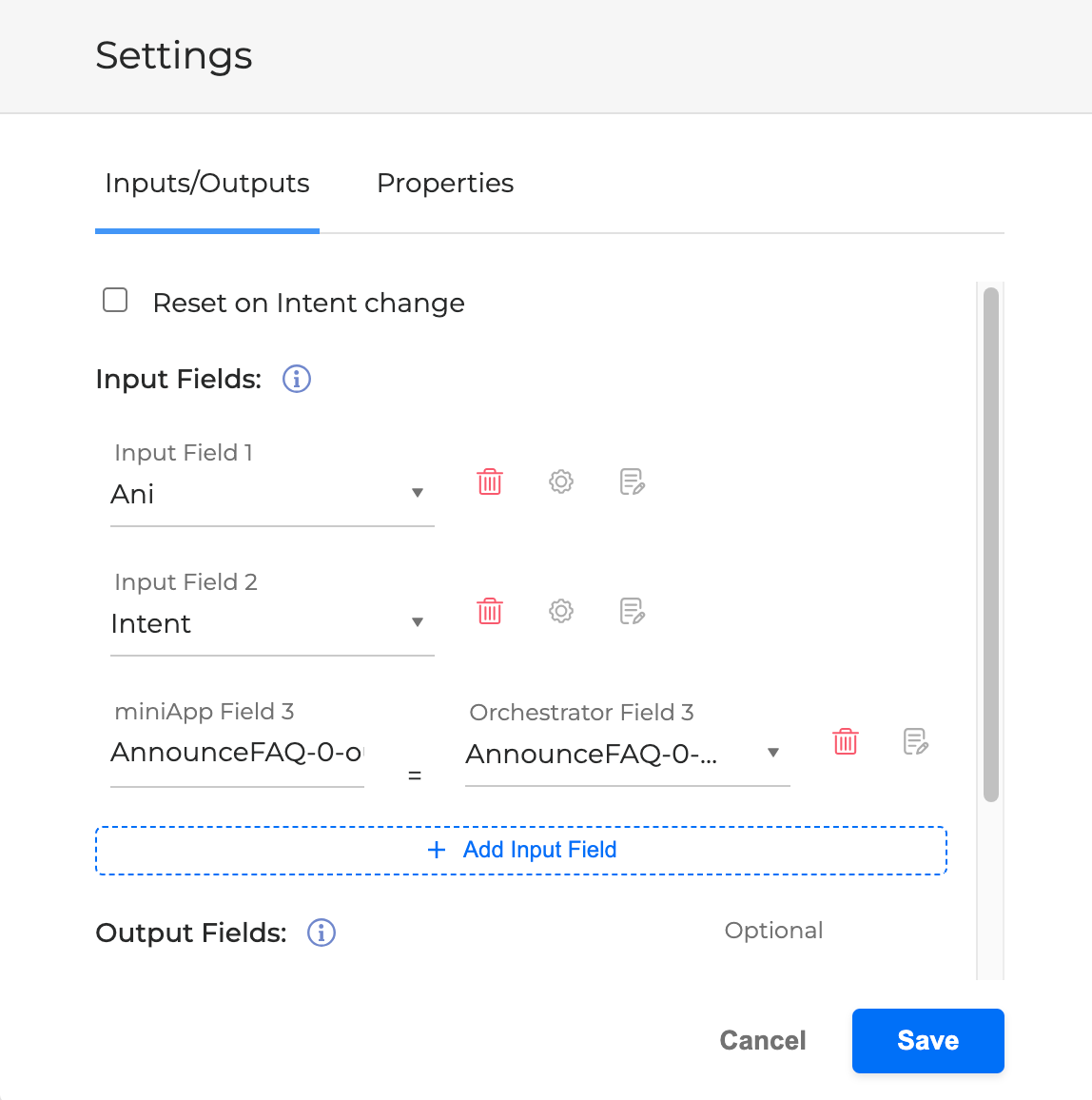The height and width of the screenshot is (1100, 1092).
Task: Show info tooltip for Output Fields
Action: (x=322, y=933)
